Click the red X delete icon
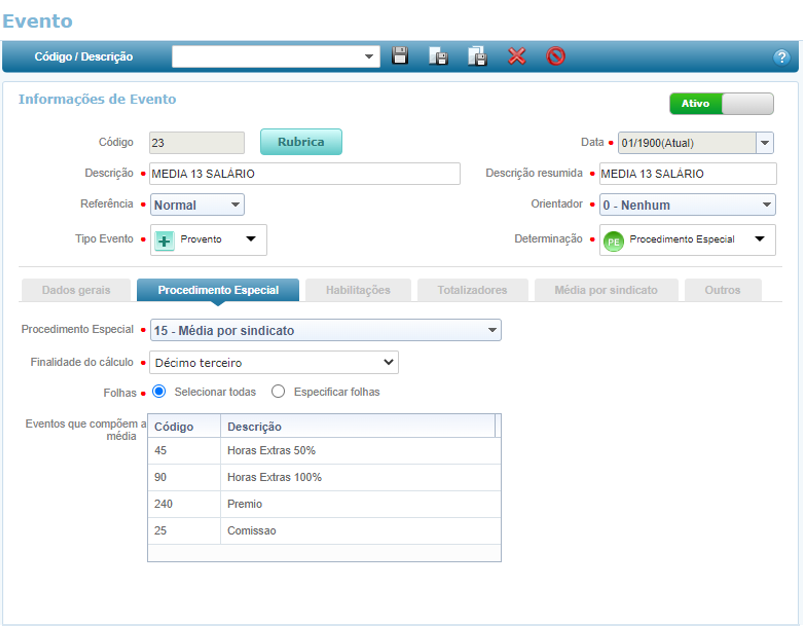This screenshot has height=631, width=803. tap(517, 57)
